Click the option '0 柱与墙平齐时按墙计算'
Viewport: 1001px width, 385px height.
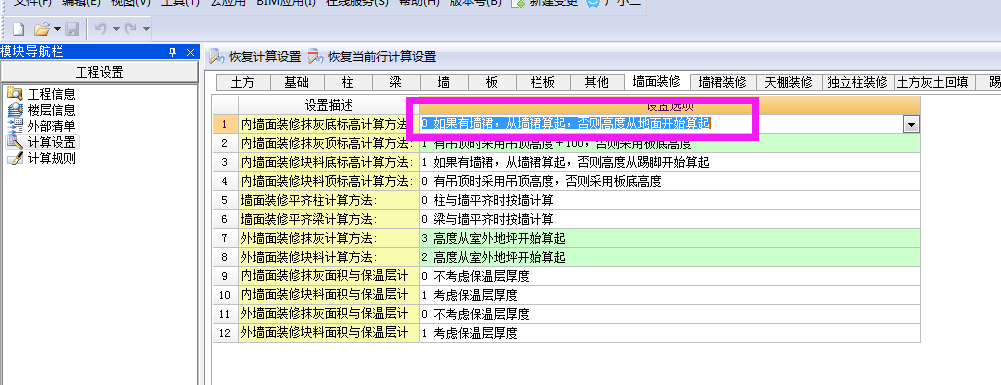click(x=670, y=200)
